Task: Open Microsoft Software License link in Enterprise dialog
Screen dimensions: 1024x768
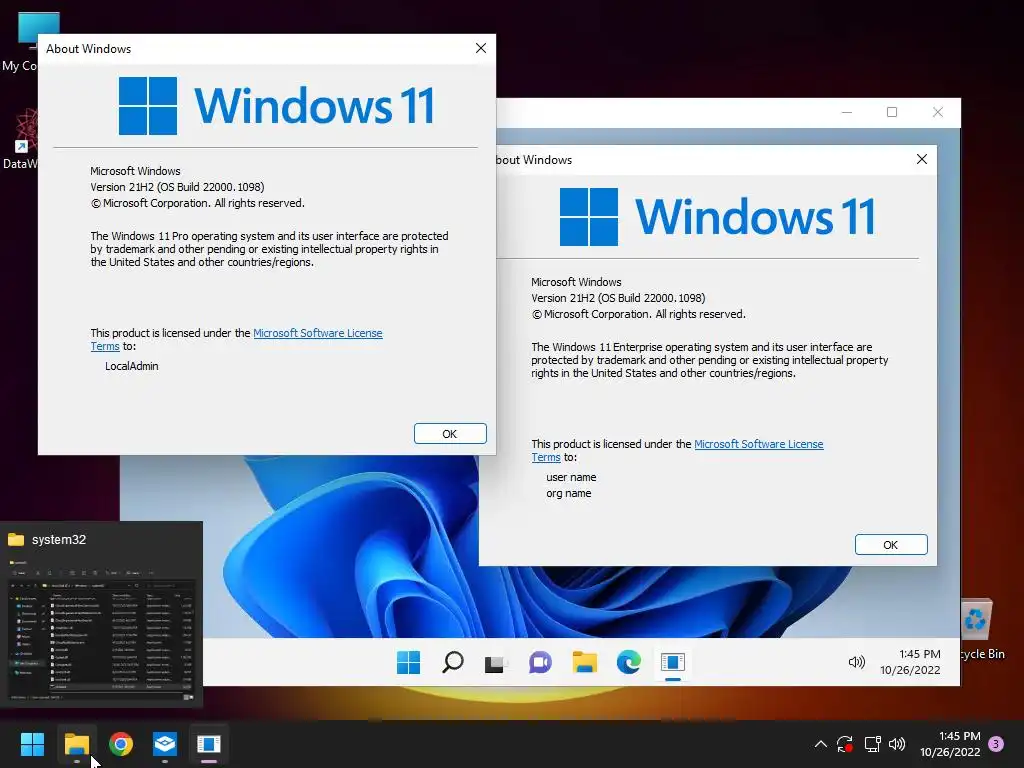Action: pos(758,444)
